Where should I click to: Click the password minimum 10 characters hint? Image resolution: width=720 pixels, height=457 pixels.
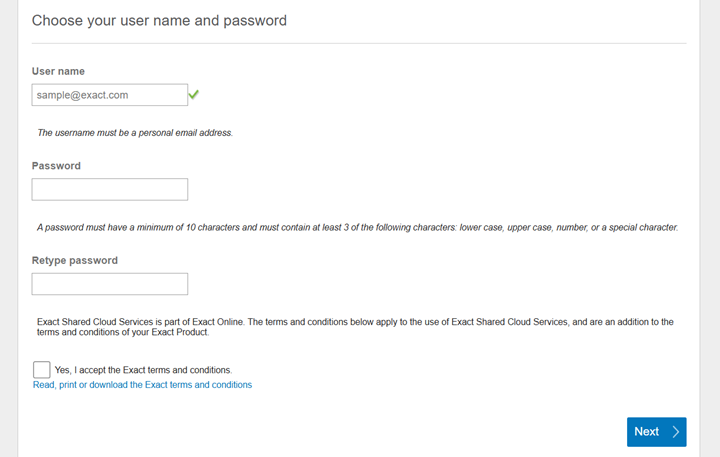pyautogui.click(x=357, y=228)
